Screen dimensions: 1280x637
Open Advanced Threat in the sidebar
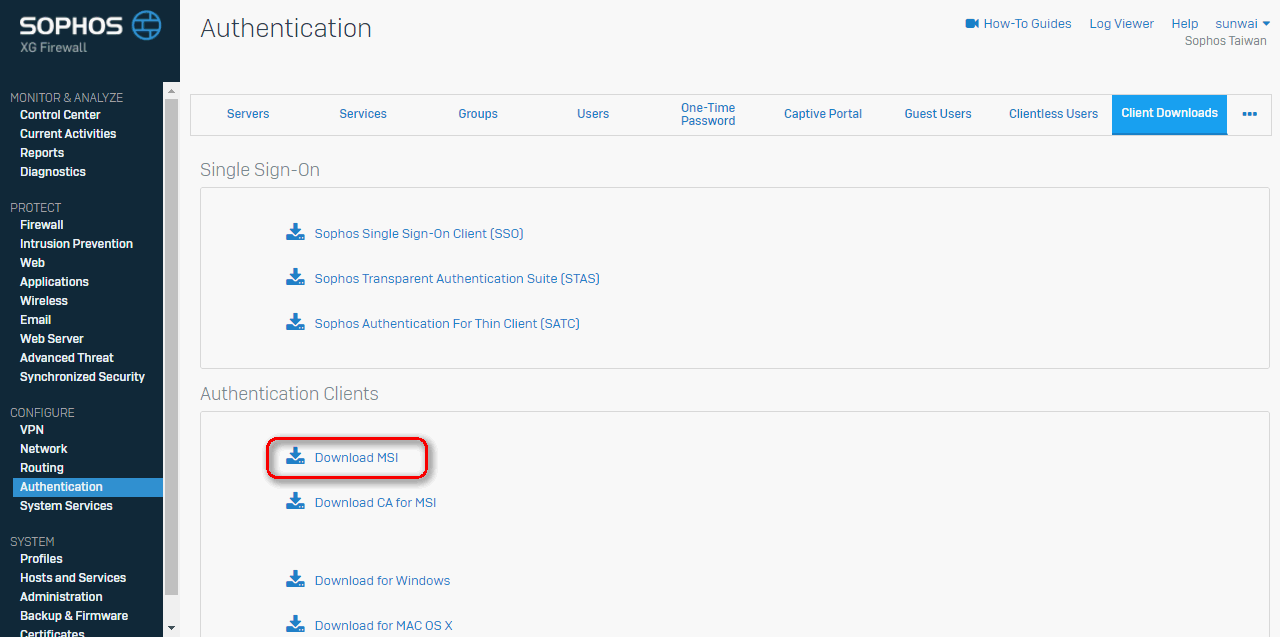tap(67, 358)
